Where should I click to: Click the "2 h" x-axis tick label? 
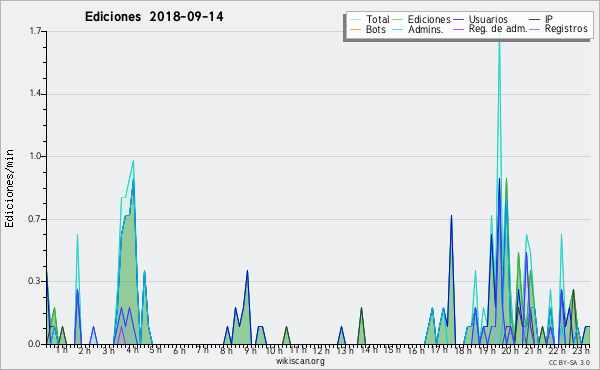tap(85, 350)
